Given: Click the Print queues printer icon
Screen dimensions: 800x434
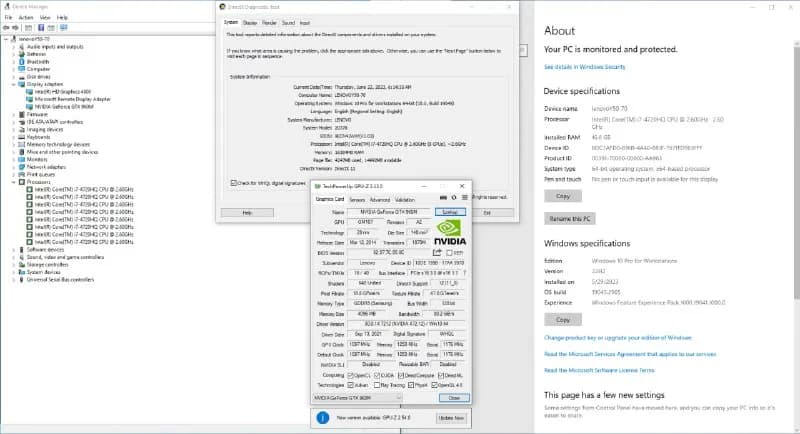Looking at the screenshot, I should [x=21, y=175].
